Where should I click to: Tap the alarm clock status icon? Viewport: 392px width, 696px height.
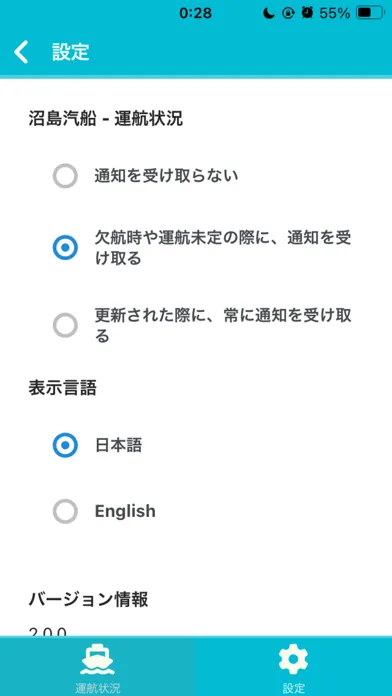307,13
